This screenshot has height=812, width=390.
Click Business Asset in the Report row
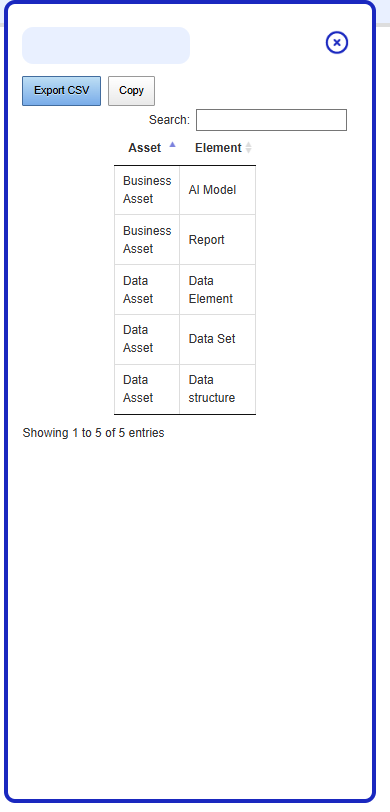(x=147, y=240)
